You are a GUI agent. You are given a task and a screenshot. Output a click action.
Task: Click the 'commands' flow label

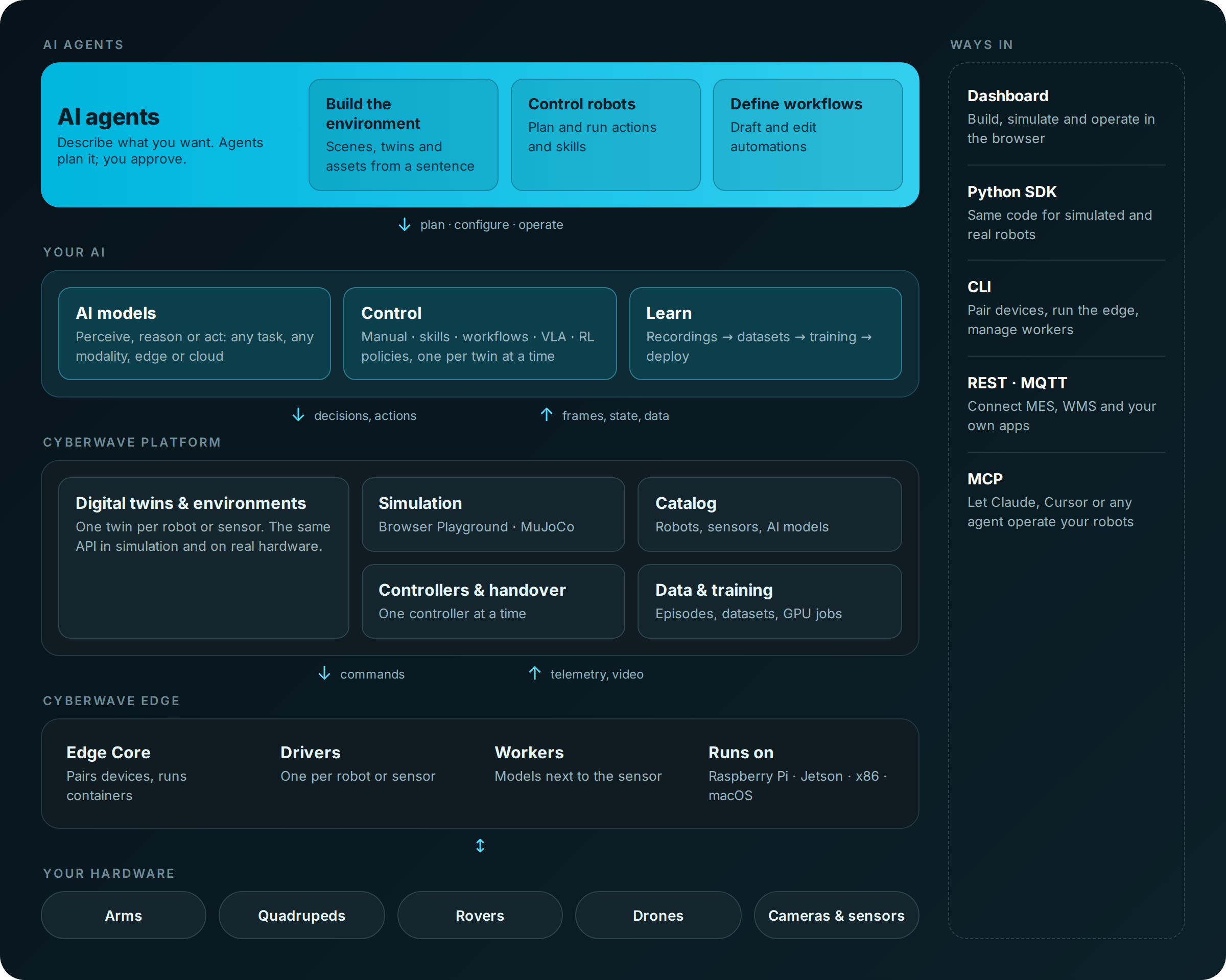pos(372,673)
